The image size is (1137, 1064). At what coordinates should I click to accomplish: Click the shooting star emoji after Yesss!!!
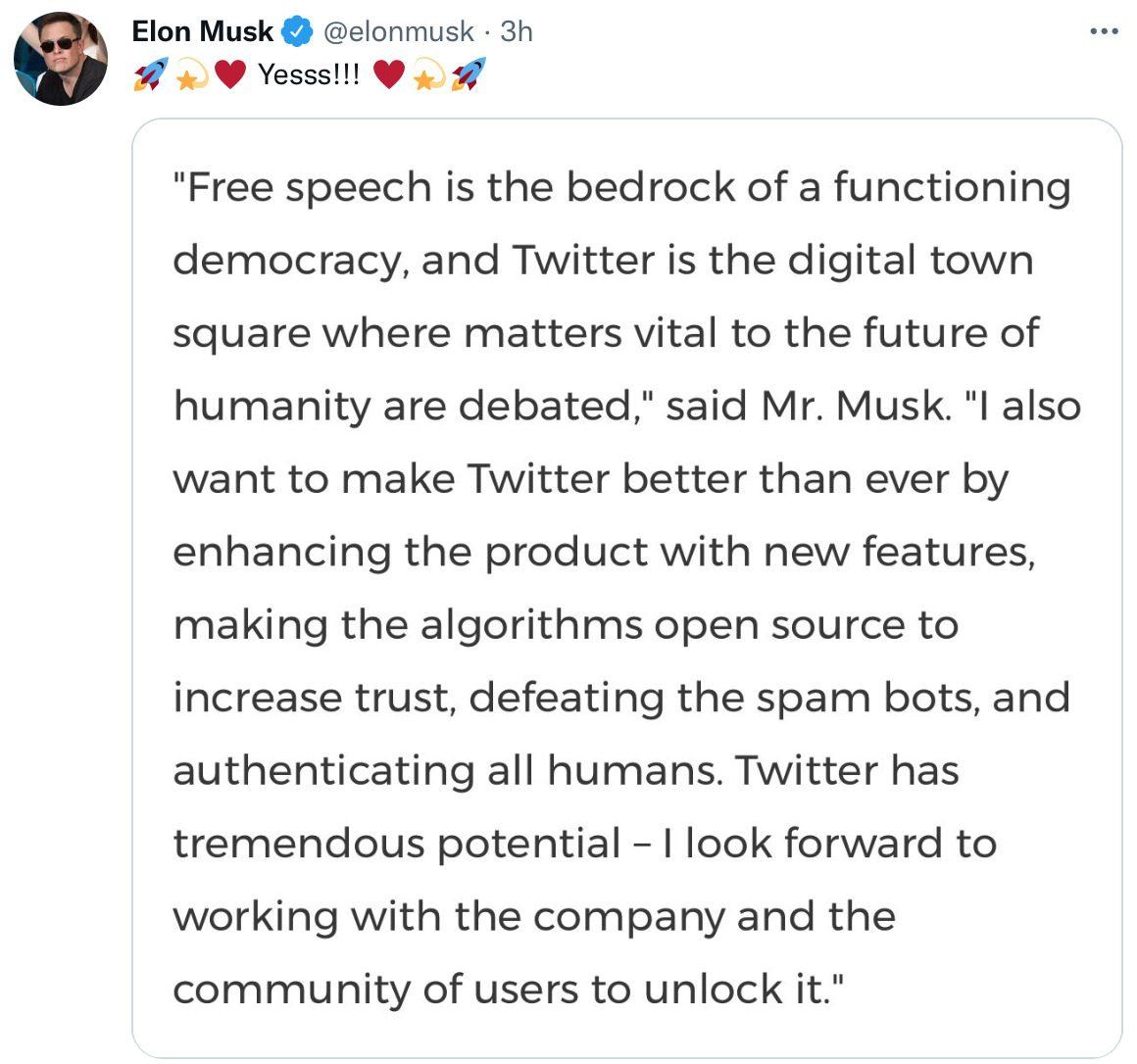tap(428, 75)
